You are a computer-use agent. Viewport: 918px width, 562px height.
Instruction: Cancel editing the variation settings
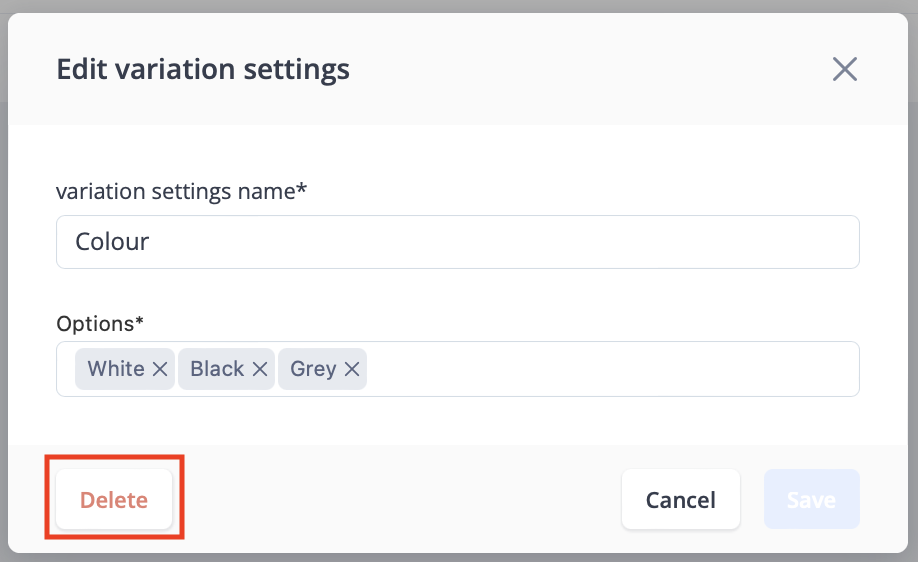click(681, 499)
